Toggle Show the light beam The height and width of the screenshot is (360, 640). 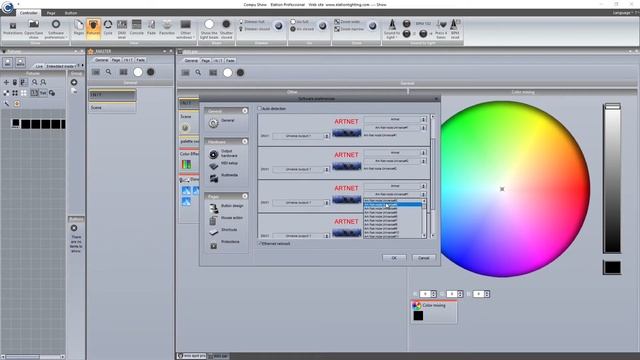(x=209, y=29)
